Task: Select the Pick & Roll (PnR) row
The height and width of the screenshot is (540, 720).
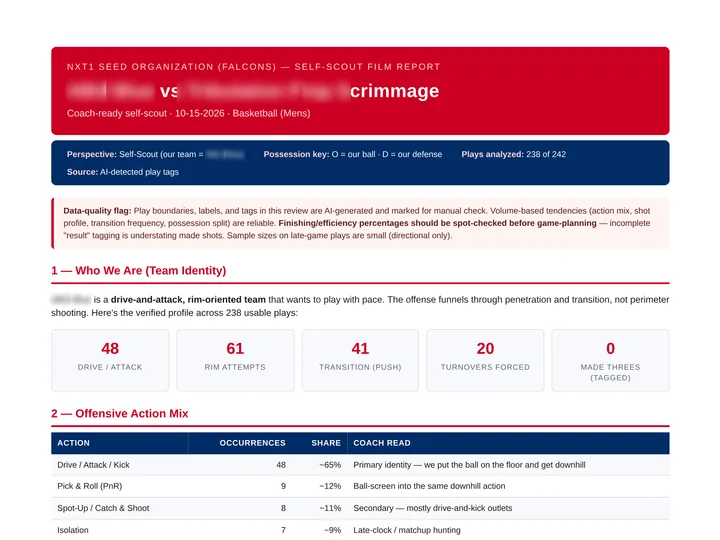Action: tap(360, 486)
